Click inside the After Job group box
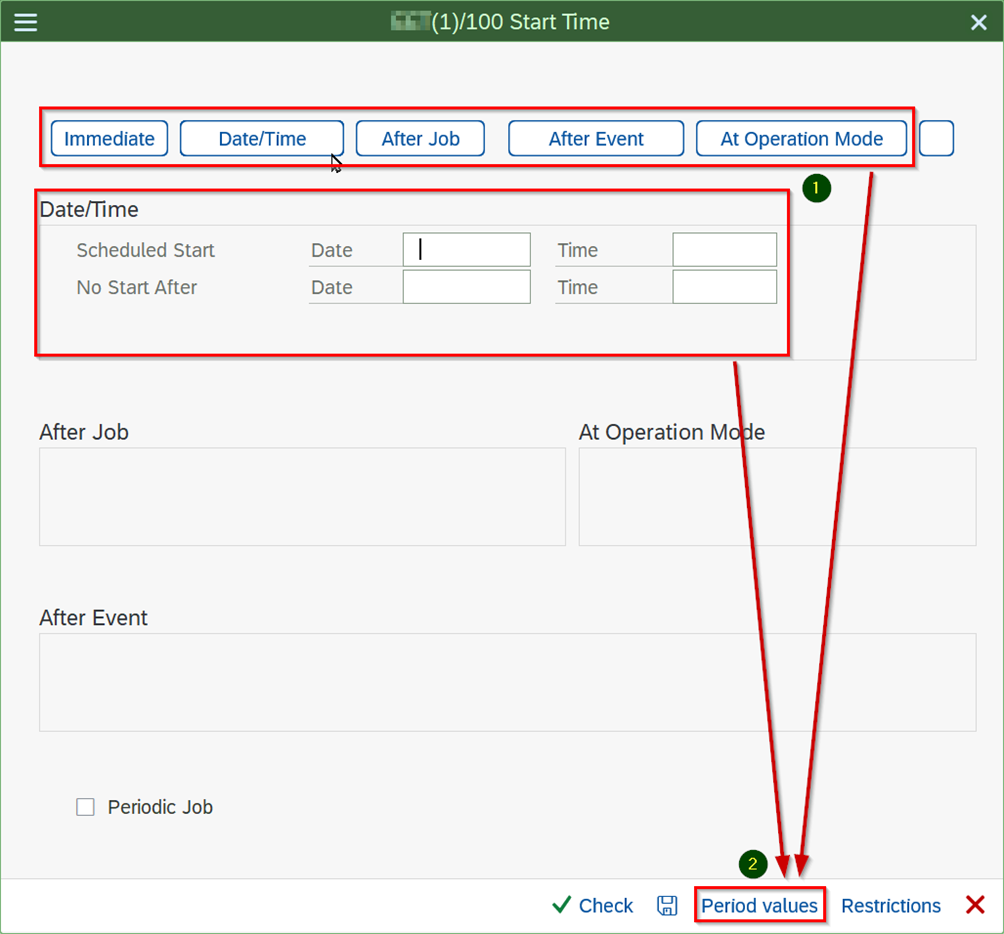Viewport: 1004px width, 934px height. (x=302, y=497)
